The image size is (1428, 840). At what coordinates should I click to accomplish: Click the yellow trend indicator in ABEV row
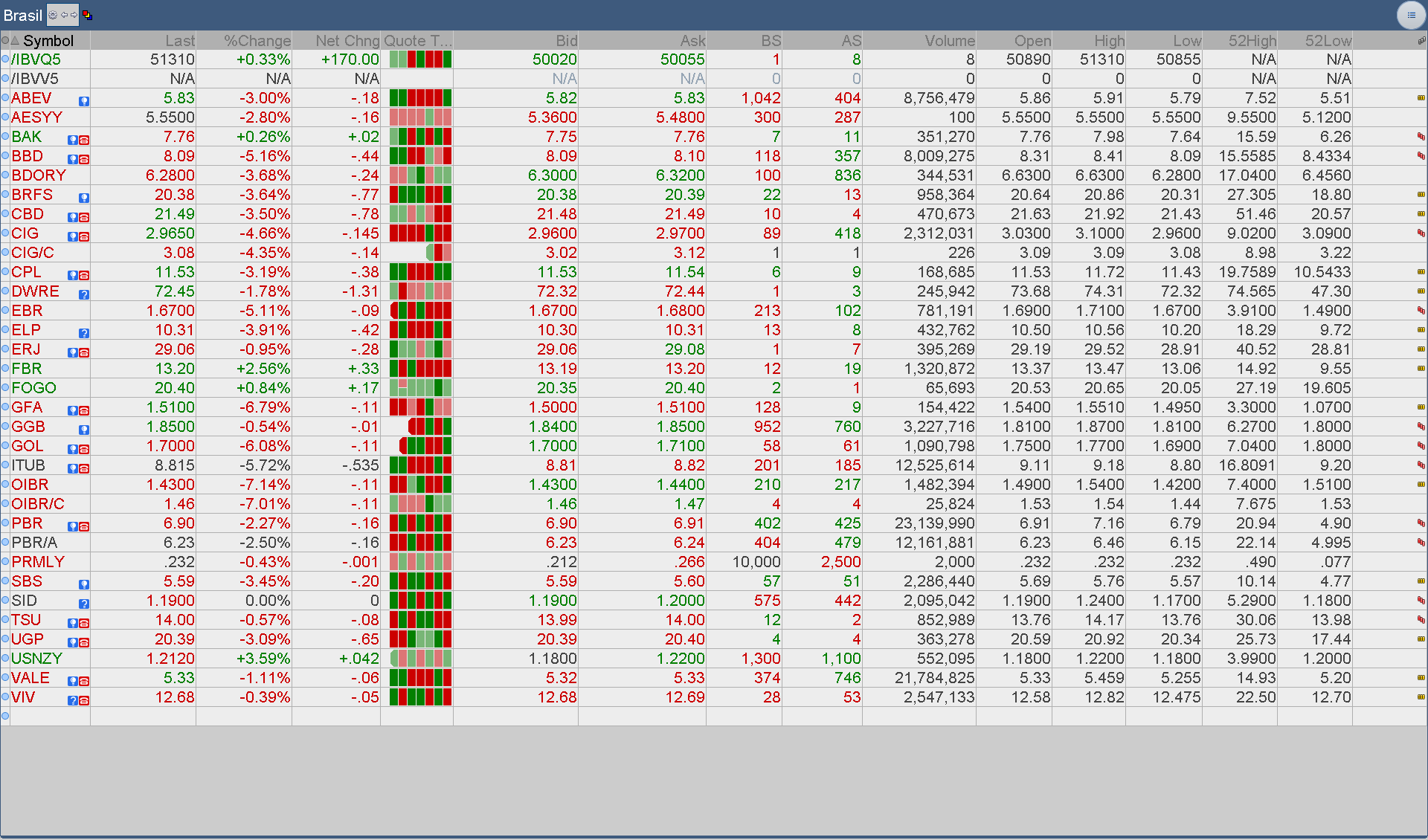(x=1421, y=98)
